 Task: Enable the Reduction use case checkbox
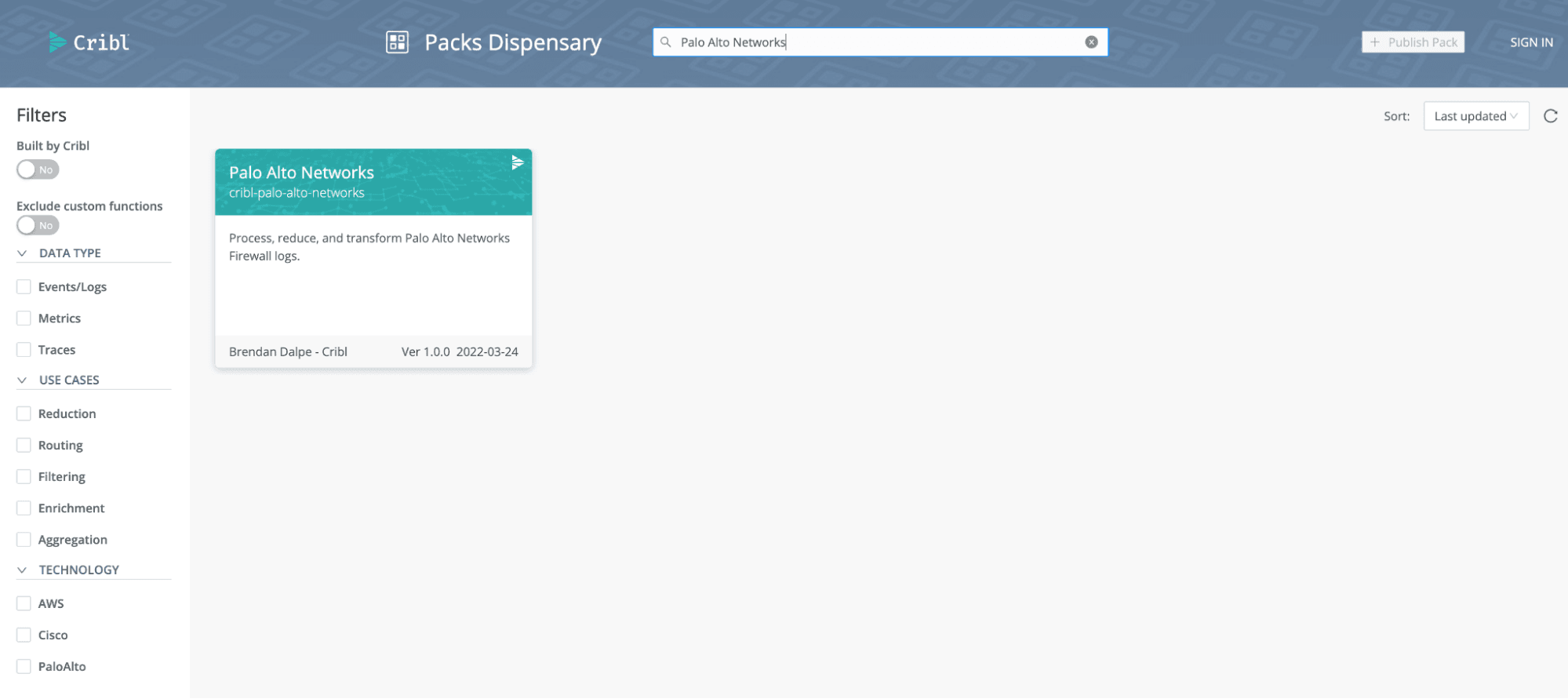pyautogui.click(x=24, y=413)
